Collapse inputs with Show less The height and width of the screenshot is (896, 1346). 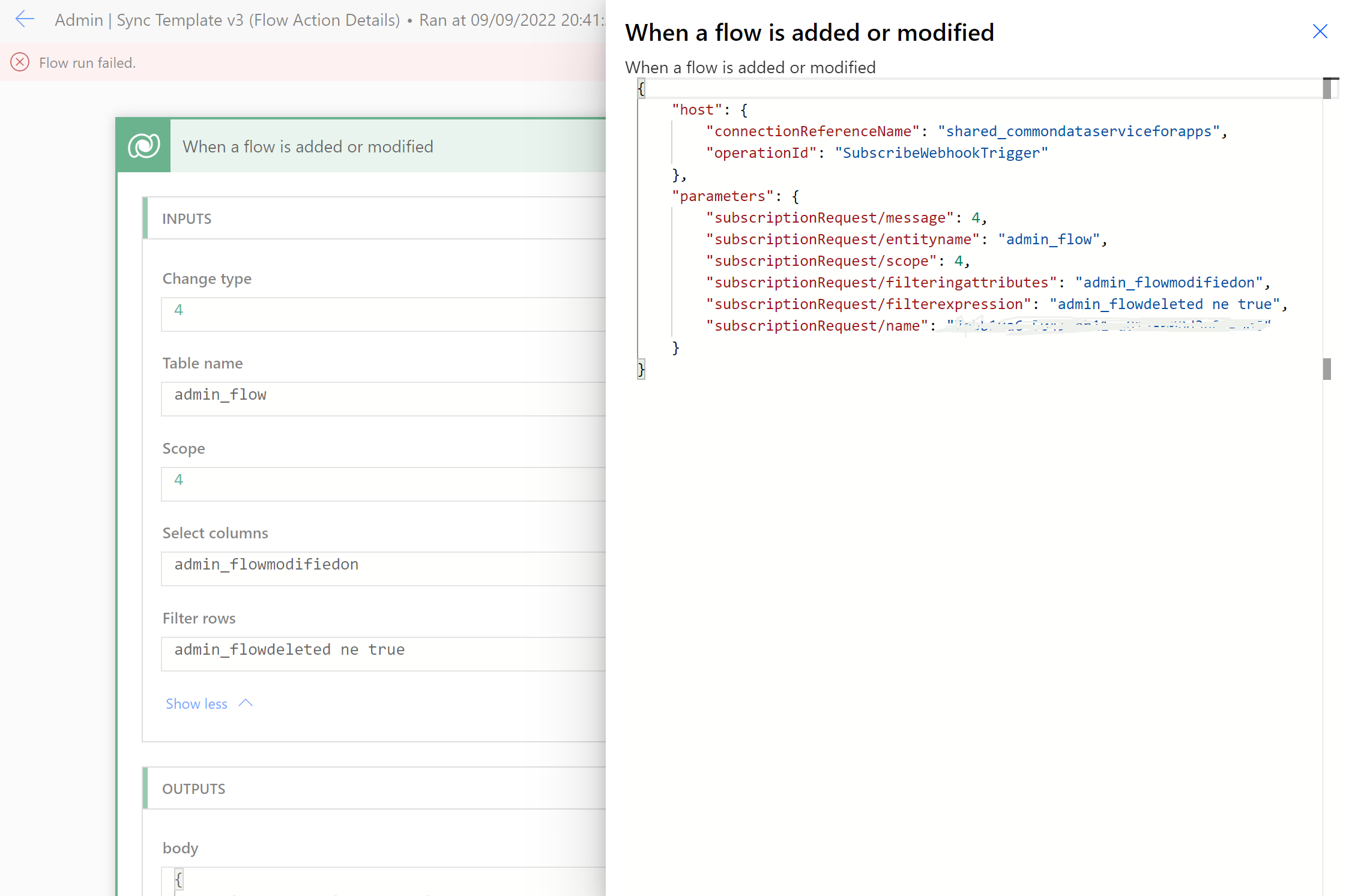(196, 703)
